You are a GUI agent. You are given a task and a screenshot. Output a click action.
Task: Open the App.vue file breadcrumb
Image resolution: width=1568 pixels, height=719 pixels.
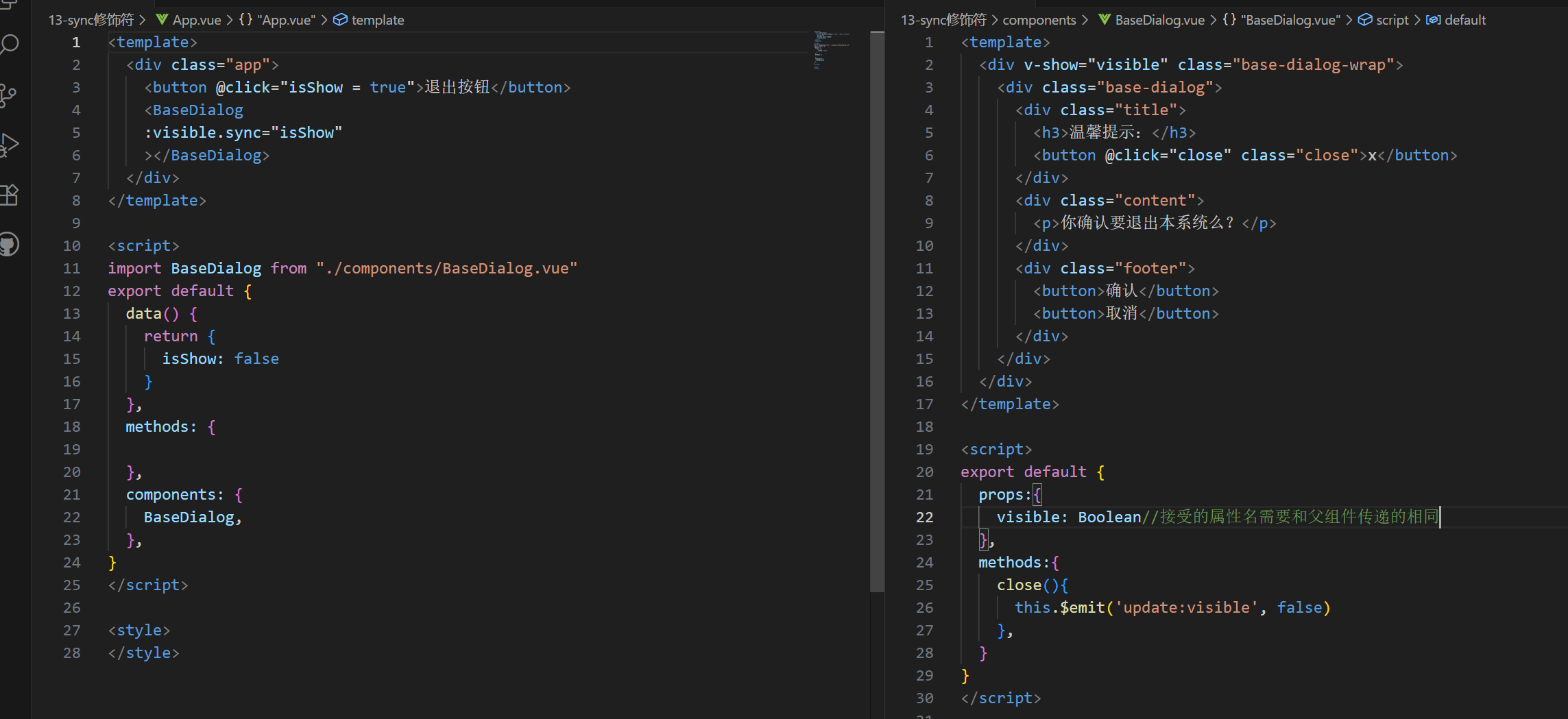click(197, 20)
